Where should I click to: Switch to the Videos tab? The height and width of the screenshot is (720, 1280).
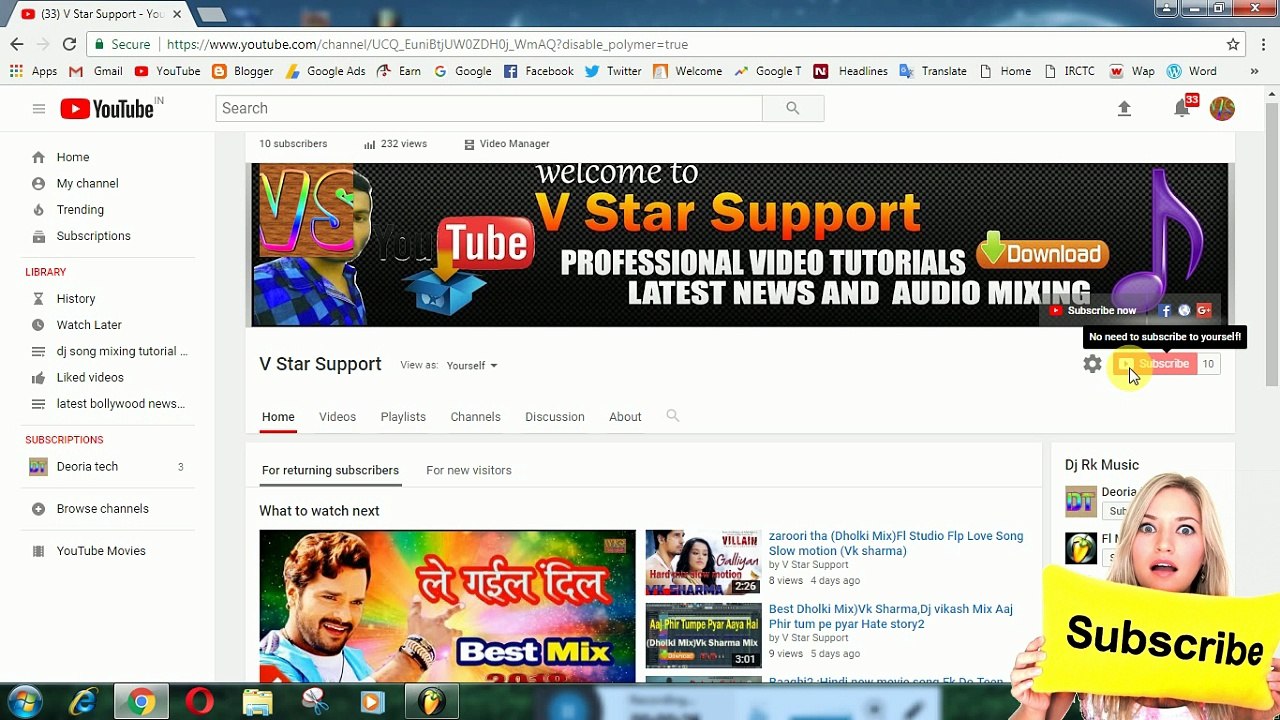(337, 417)
